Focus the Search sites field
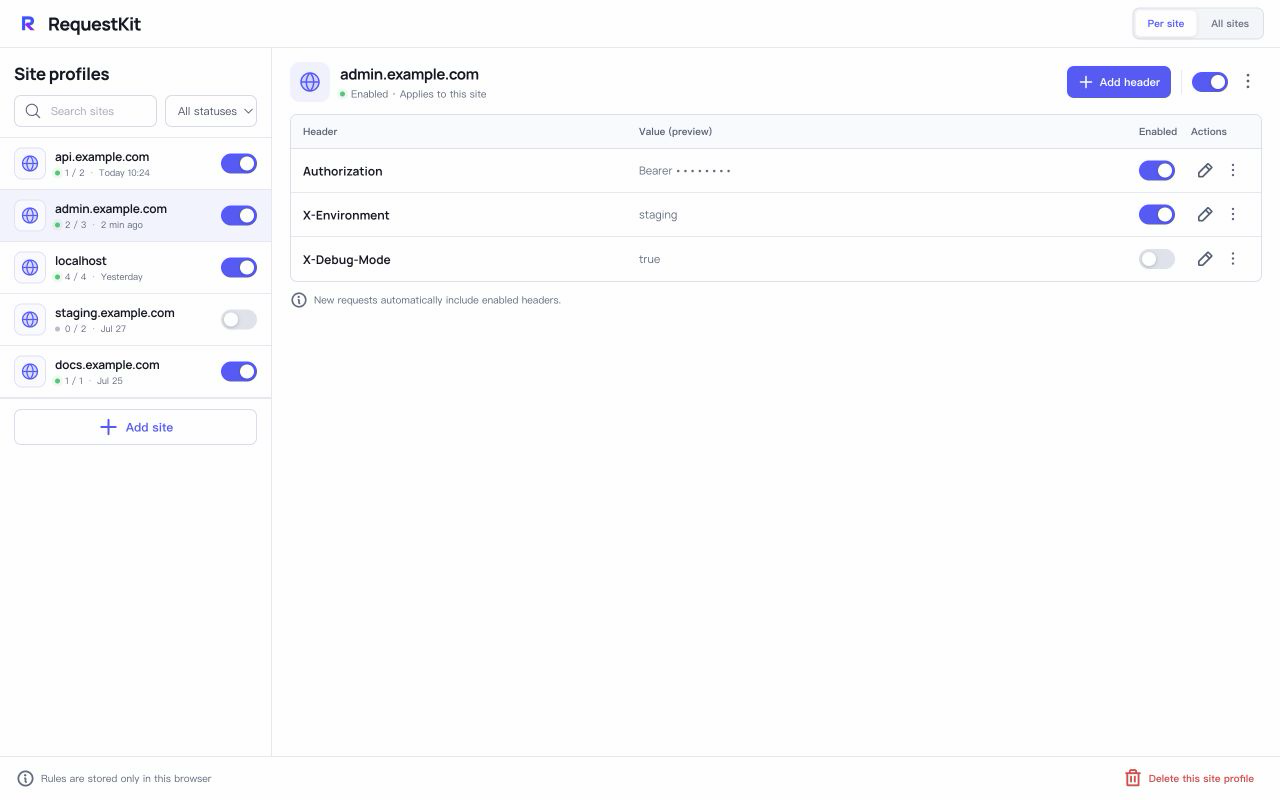Viewport: 1280px width, 800px height. (x=85, y=111)
